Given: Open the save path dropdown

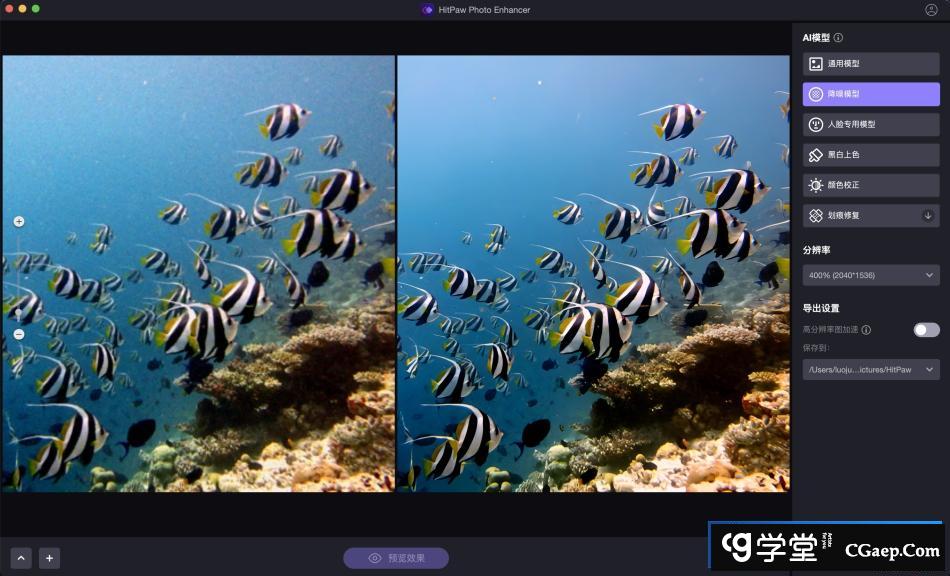Looking at the screenshot, I should point(870,370).
